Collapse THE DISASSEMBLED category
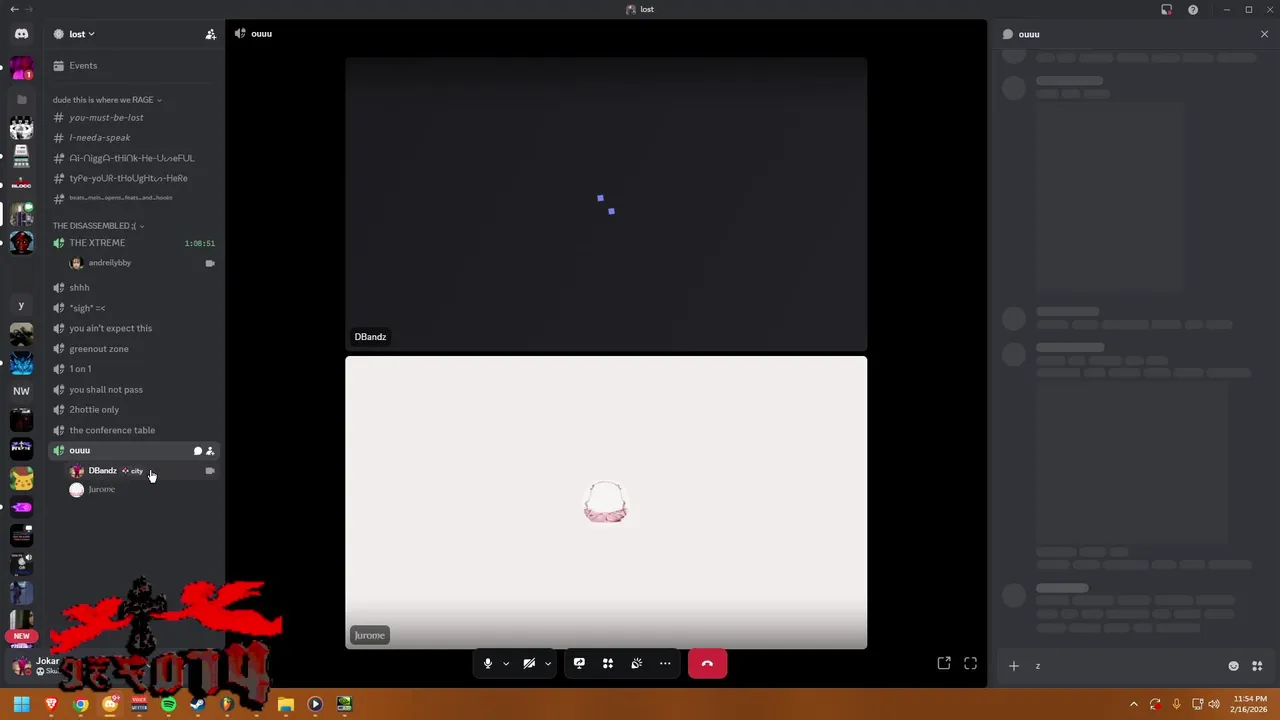This screenshot has height=720, width=1280. coord(98,226)
